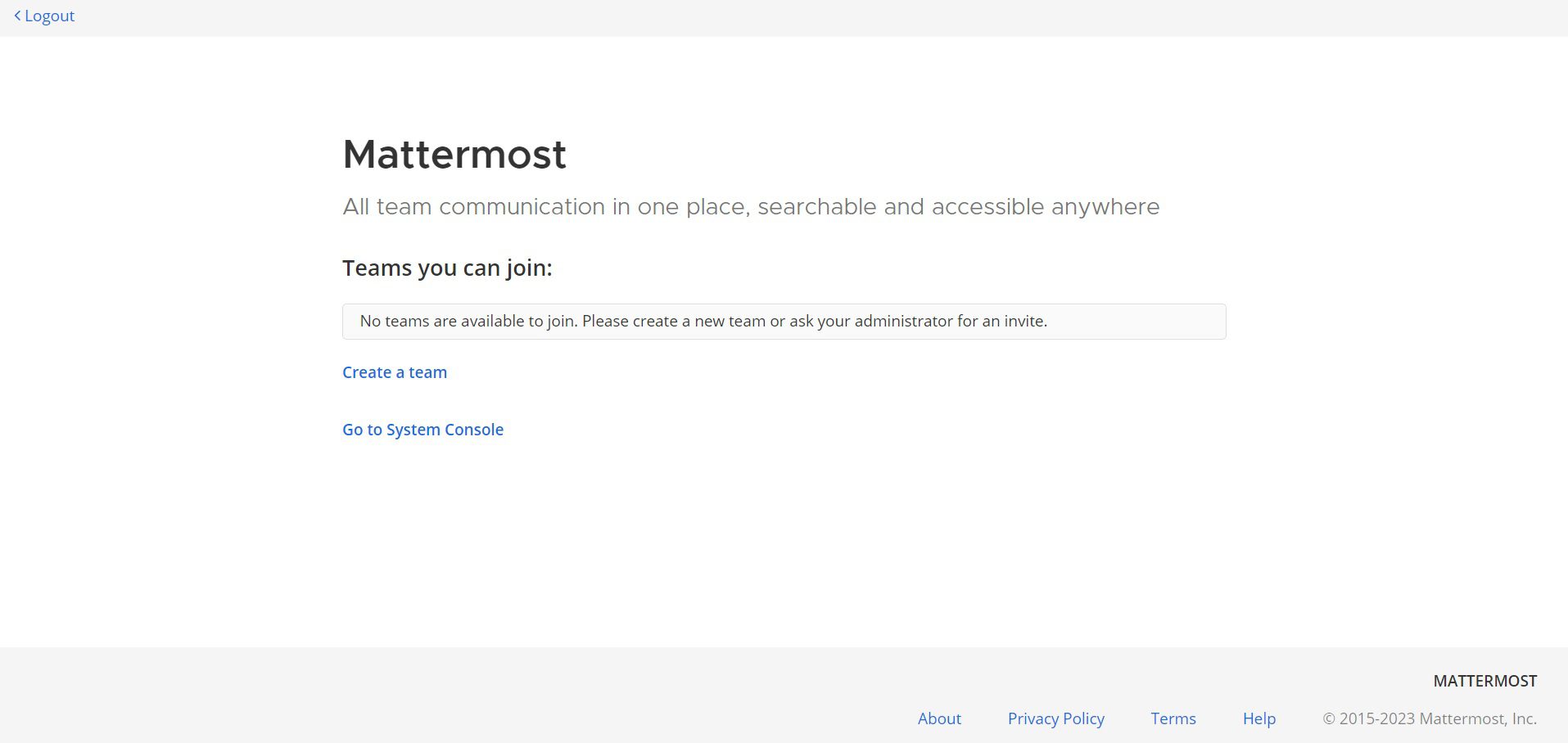Click the back chevron beside Logout
Viewport: 1568px width, 743px height.
17,16
